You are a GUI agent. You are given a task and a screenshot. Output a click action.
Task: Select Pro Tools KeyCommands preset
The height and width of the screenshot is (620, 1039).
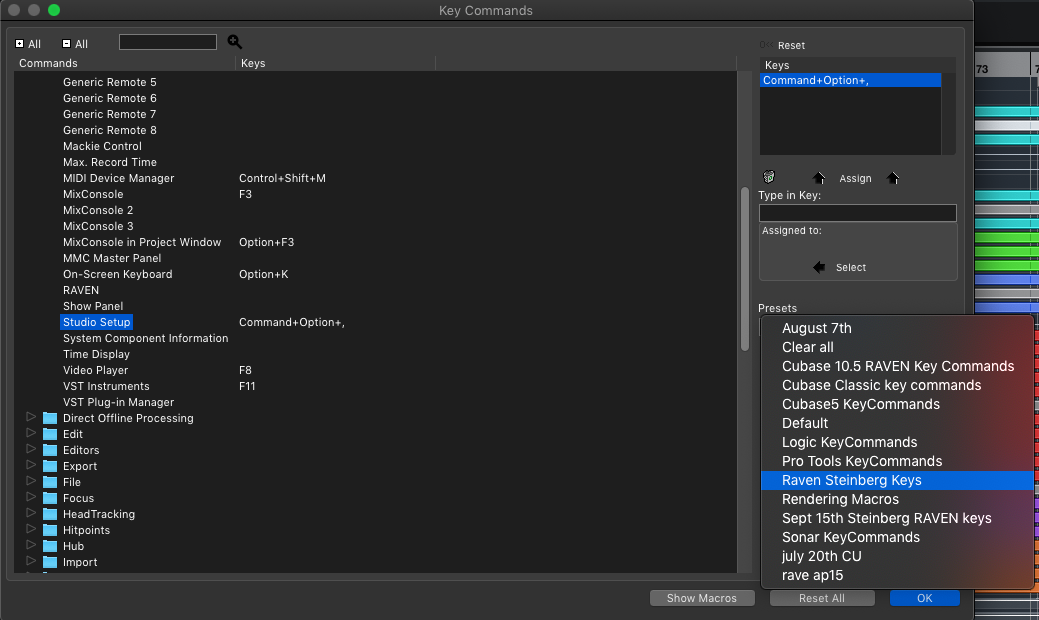(861, 461)
